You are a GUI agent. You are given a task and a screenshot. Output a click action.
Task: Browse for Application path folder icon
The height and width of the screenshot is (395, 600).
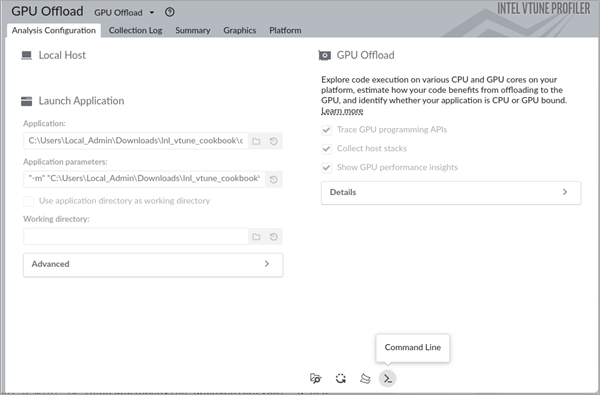256,141
